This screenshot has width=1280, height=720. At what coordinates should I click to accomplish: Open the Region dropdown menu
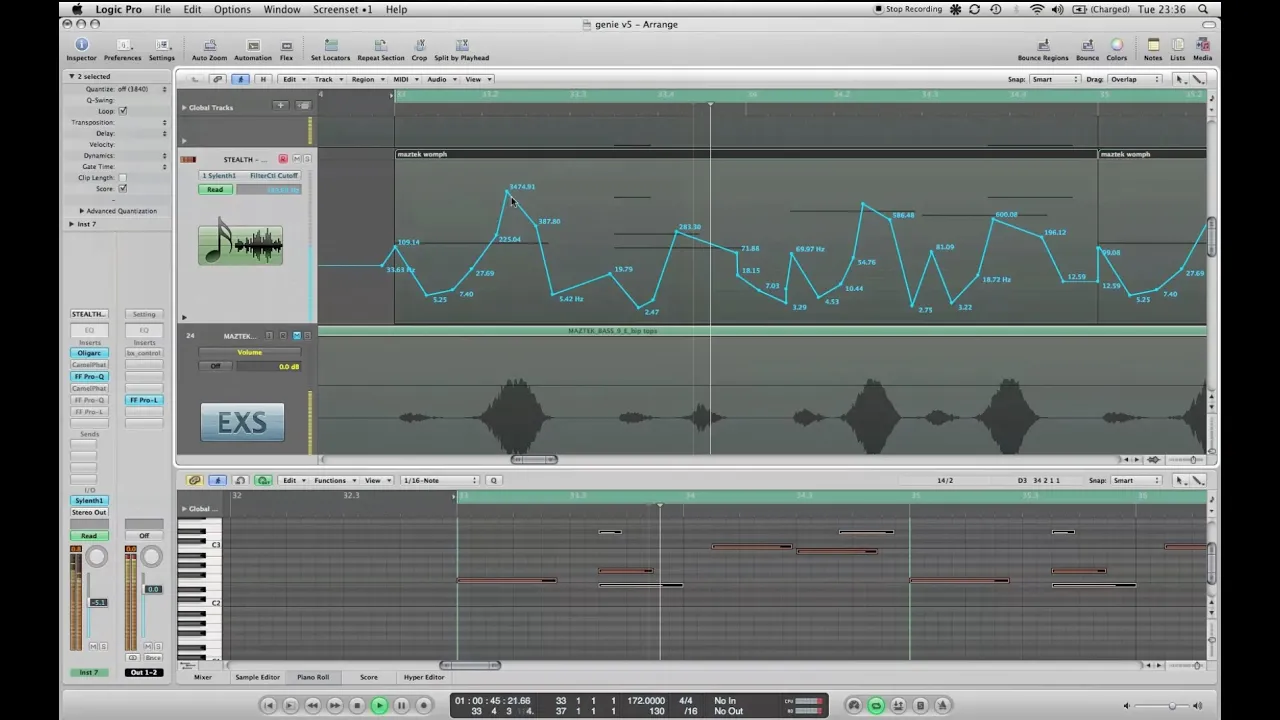click(366, 79)
